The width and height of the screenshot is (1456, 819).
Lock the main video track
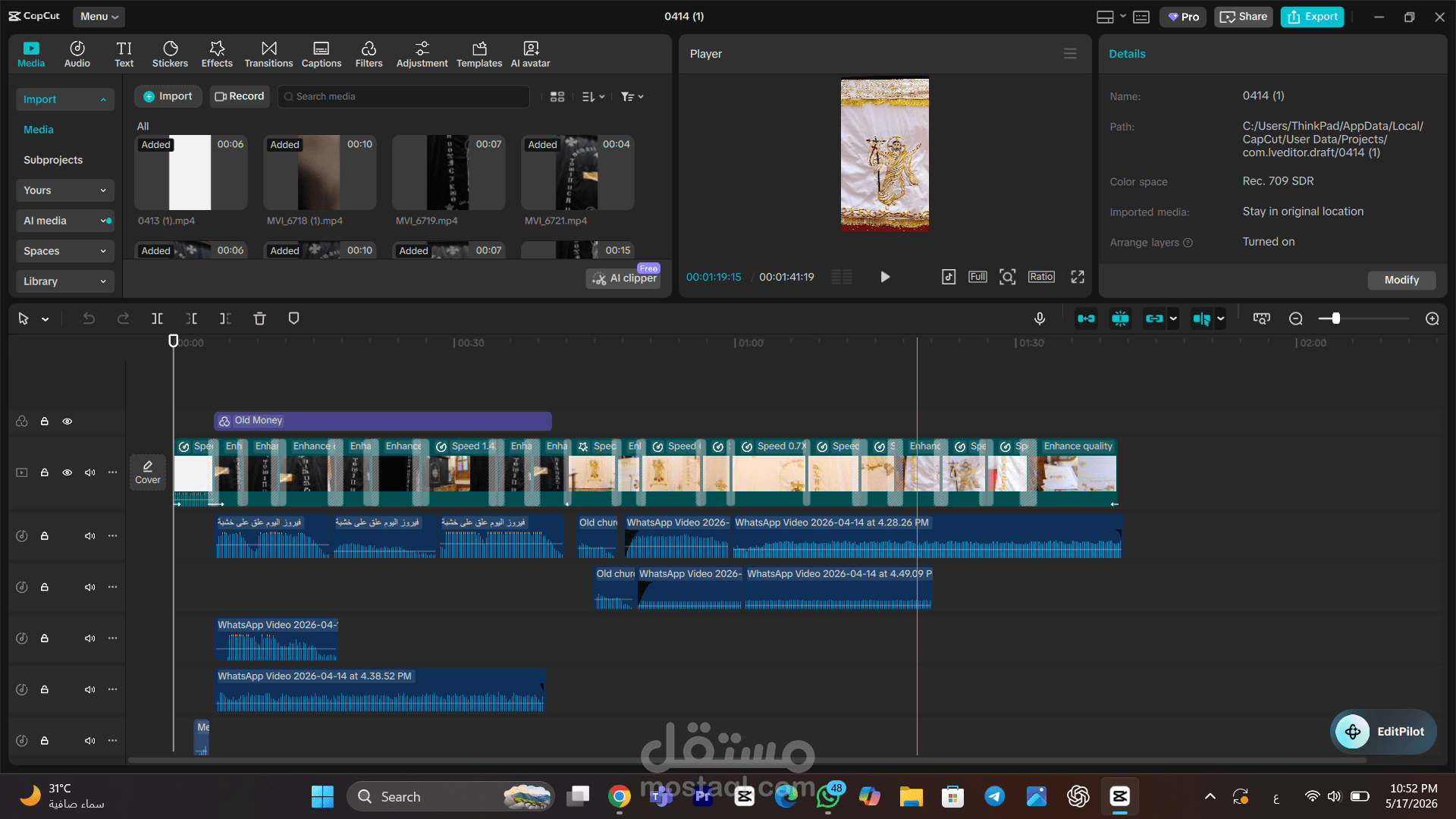coord(45,472)
